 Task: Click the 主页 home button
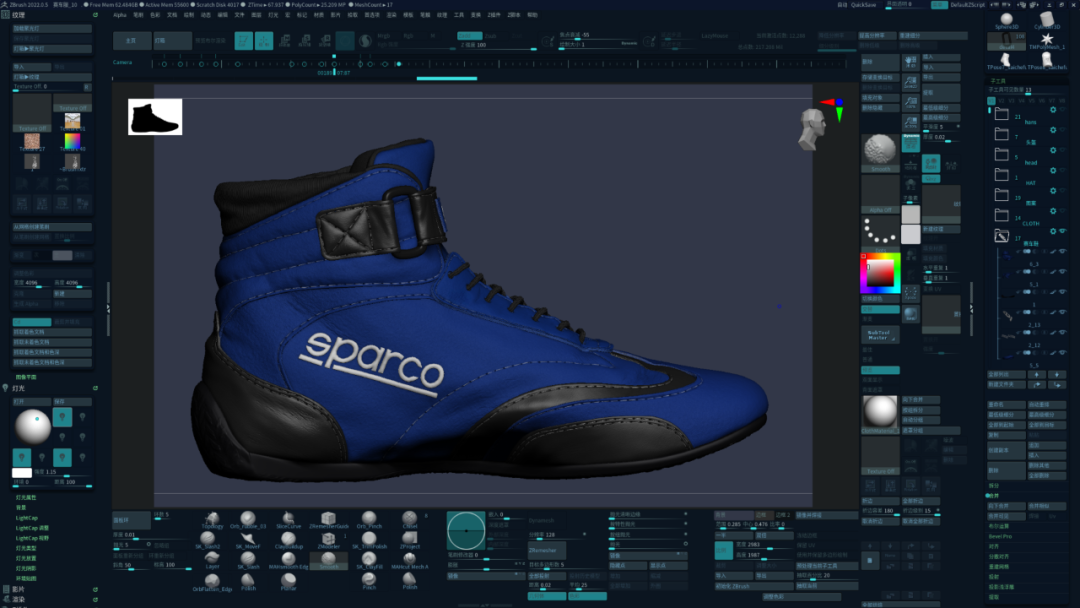132,41
